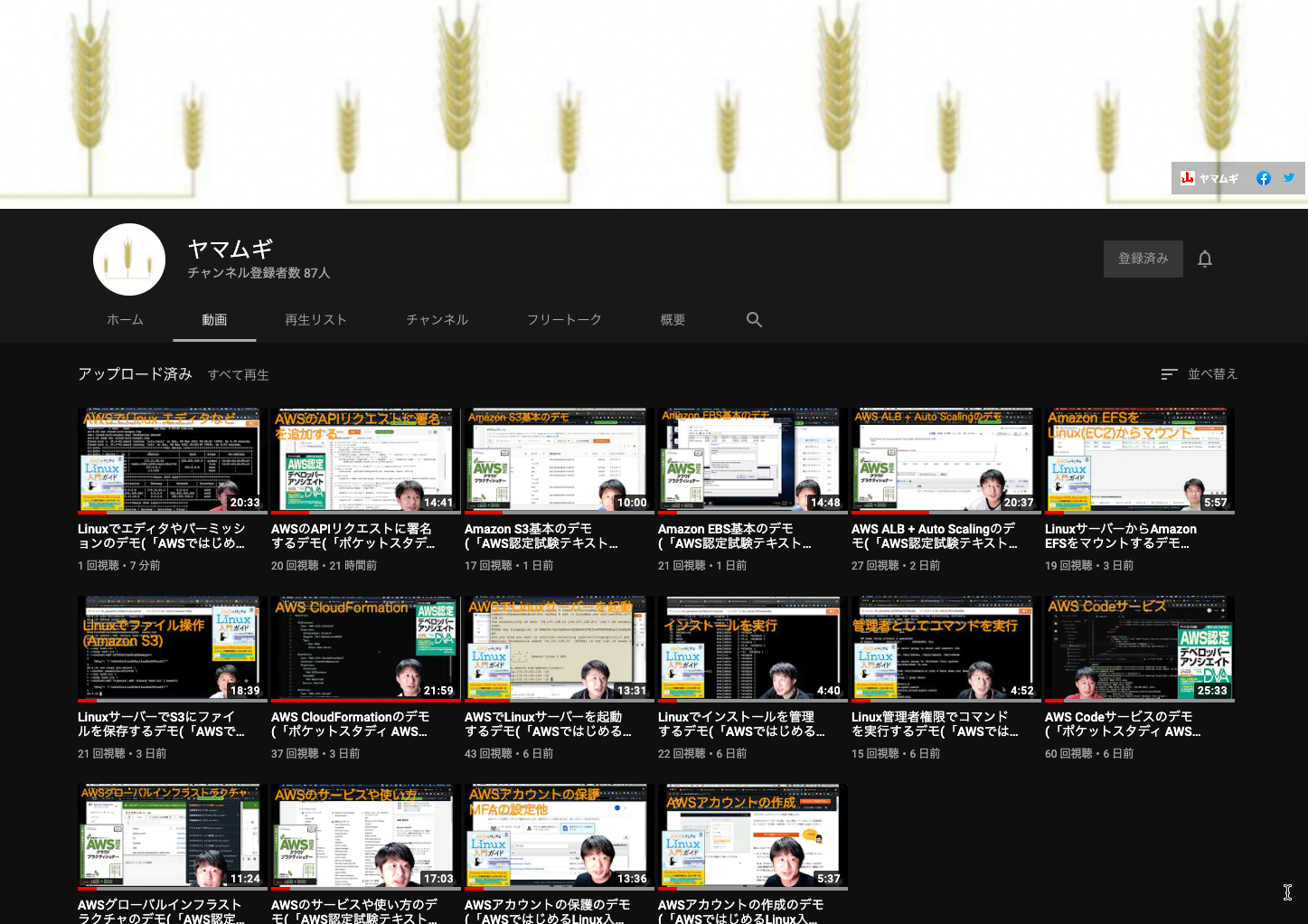Image resolution: width=1308 pixels, height=924 pixels.
Task: Click progress bar under Amazon EFS thumbnail
Action: [1138, 513]
